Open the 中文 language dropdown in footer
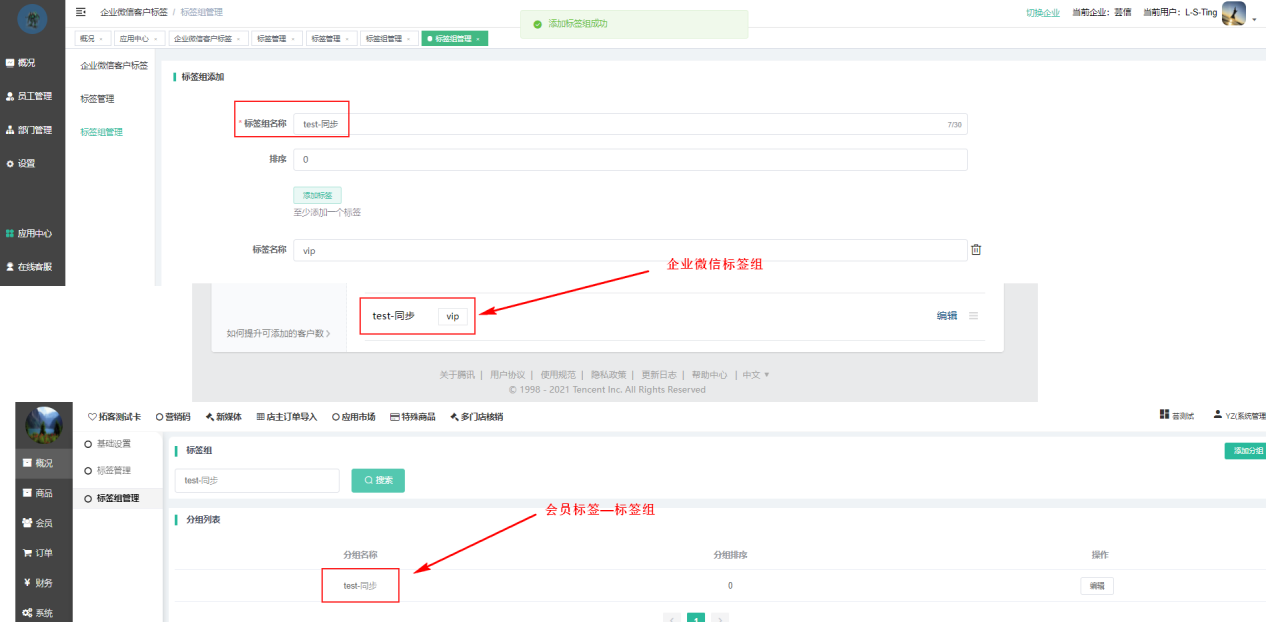The height and width of the screenshot is (622, 1266). (756, 375)
